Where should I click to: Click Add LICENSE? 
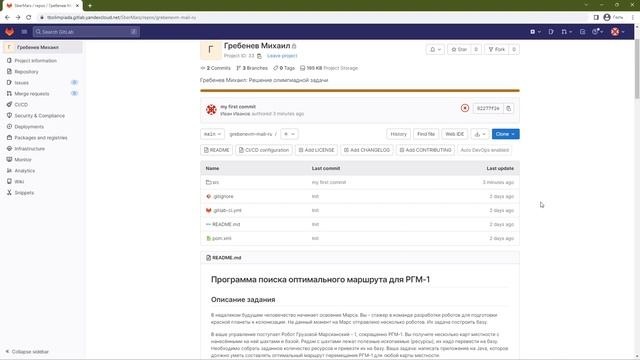(316, 150)
